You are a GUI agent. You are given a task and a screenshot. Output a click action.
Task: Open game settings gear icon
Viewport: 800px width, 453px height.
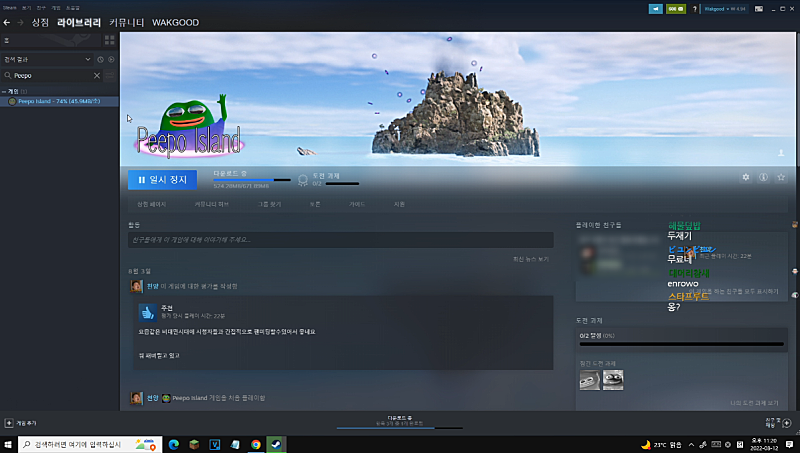coord(745,177)
